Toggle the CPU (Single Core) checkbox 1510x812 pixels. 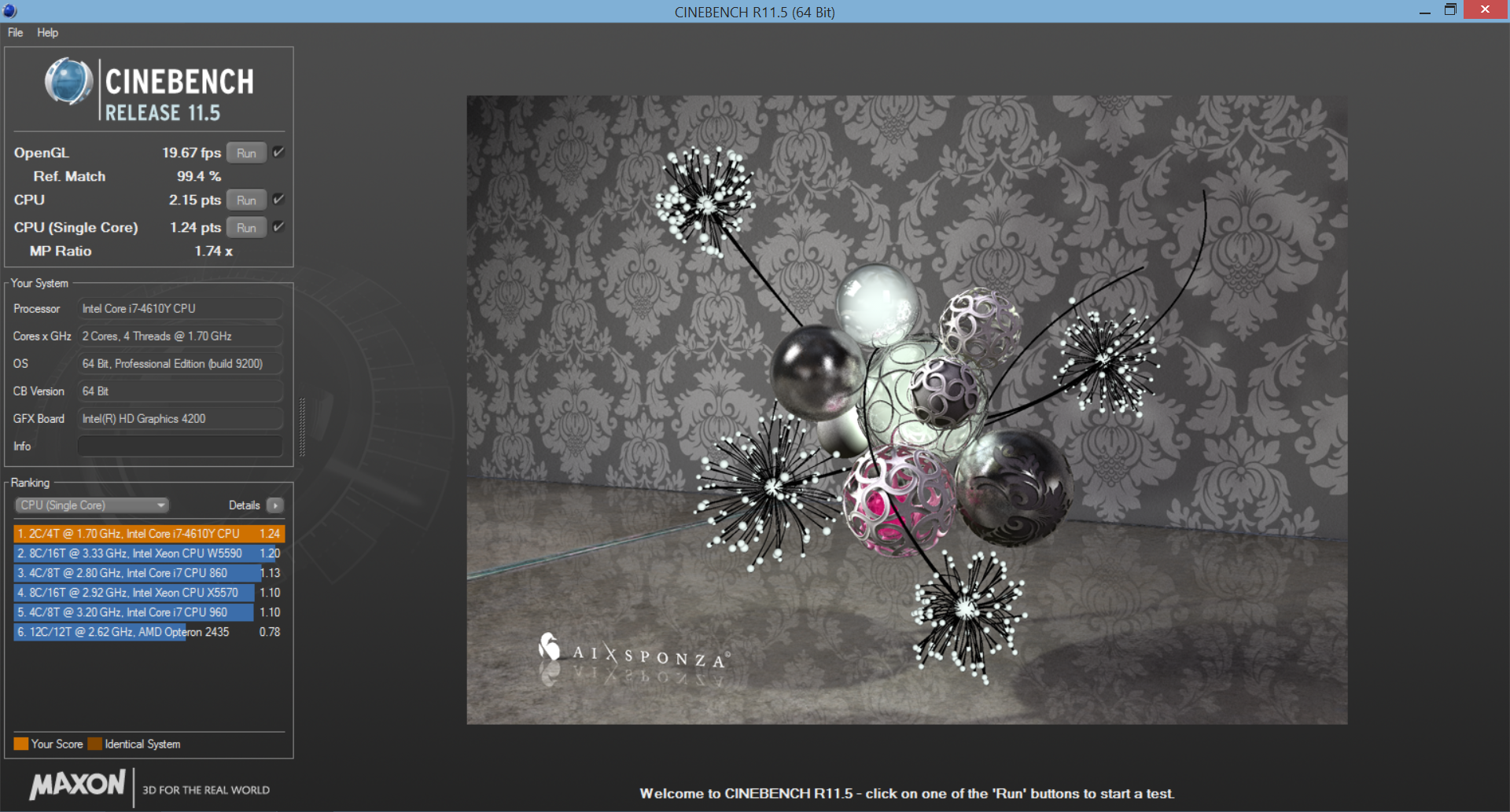click(x=278, y=227)
